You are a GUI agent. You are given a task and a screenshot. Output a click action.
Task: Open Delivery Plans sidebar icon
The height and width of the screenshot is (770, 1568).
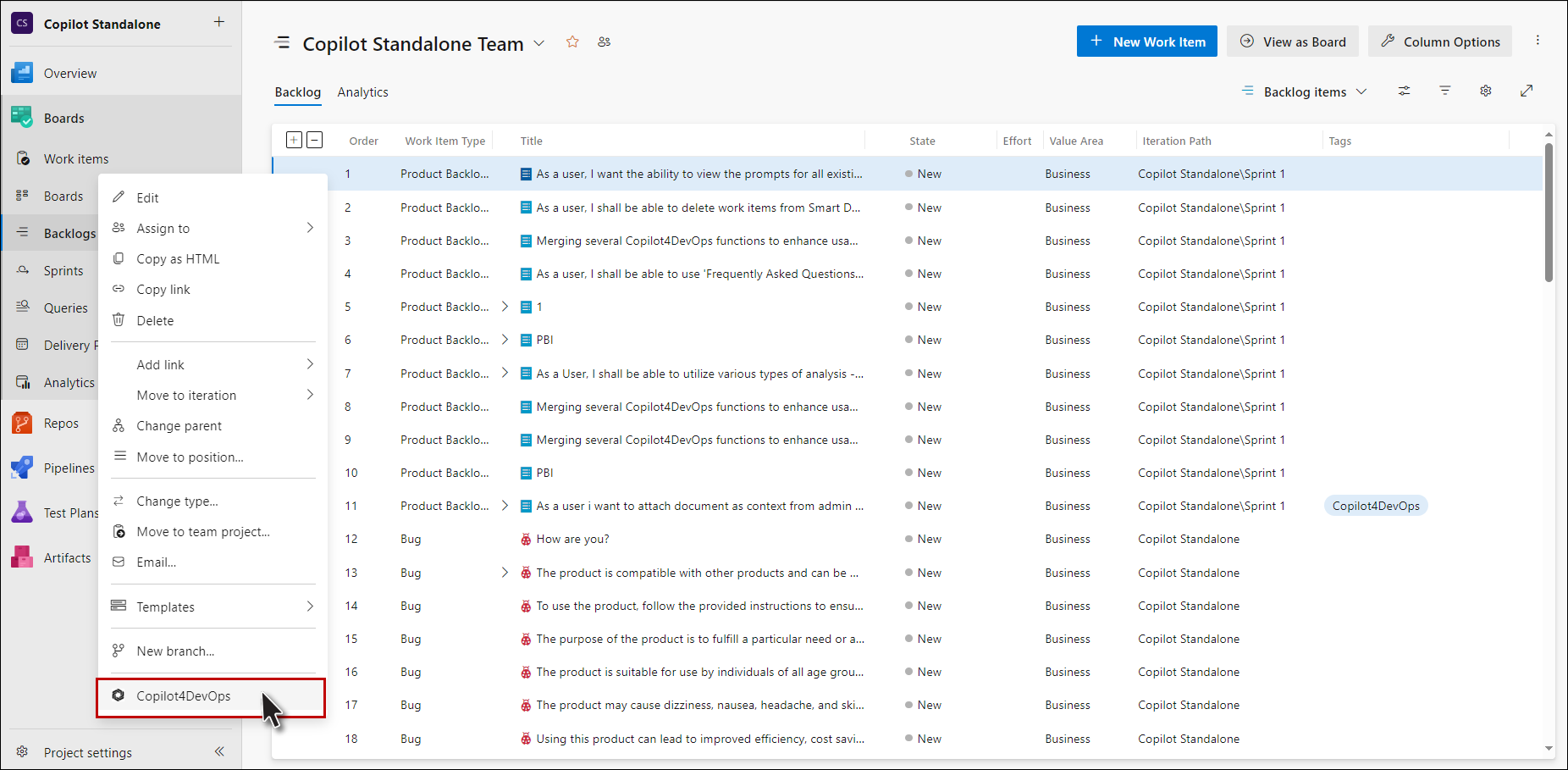pos(23,345)
